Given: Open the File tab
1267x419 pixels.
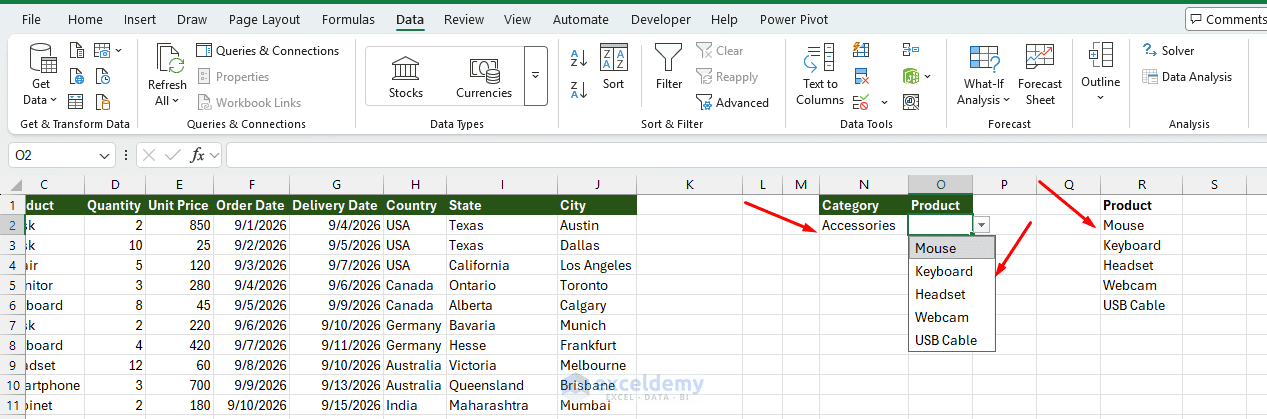Looking at the screenshot, I should (31, 19).
